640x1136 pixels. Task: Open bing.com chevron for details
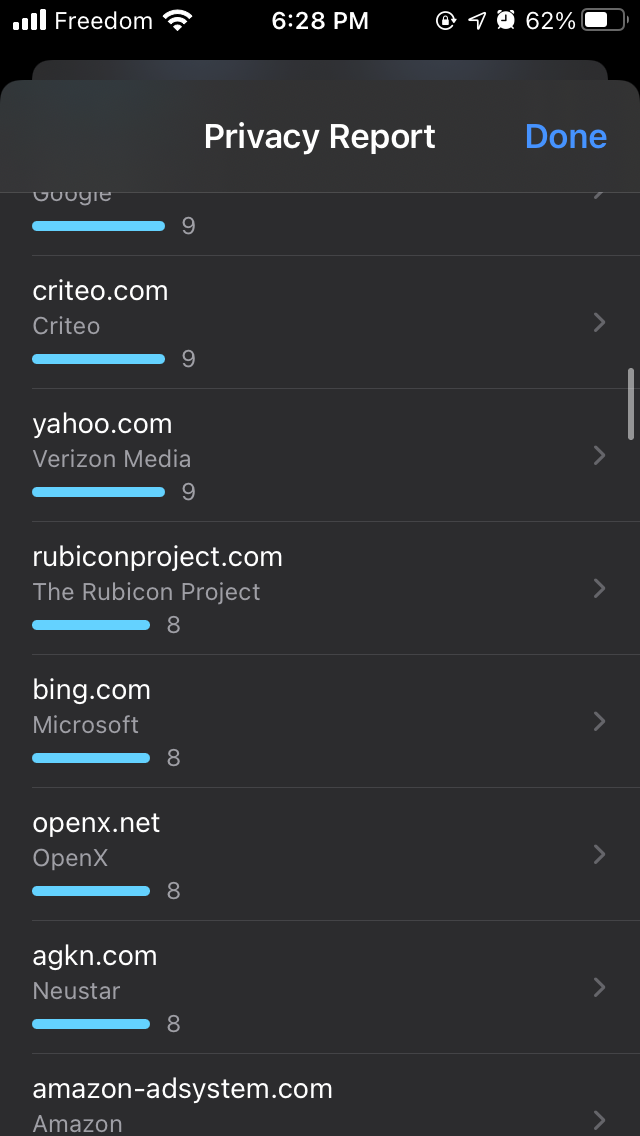tap(599, 721)
